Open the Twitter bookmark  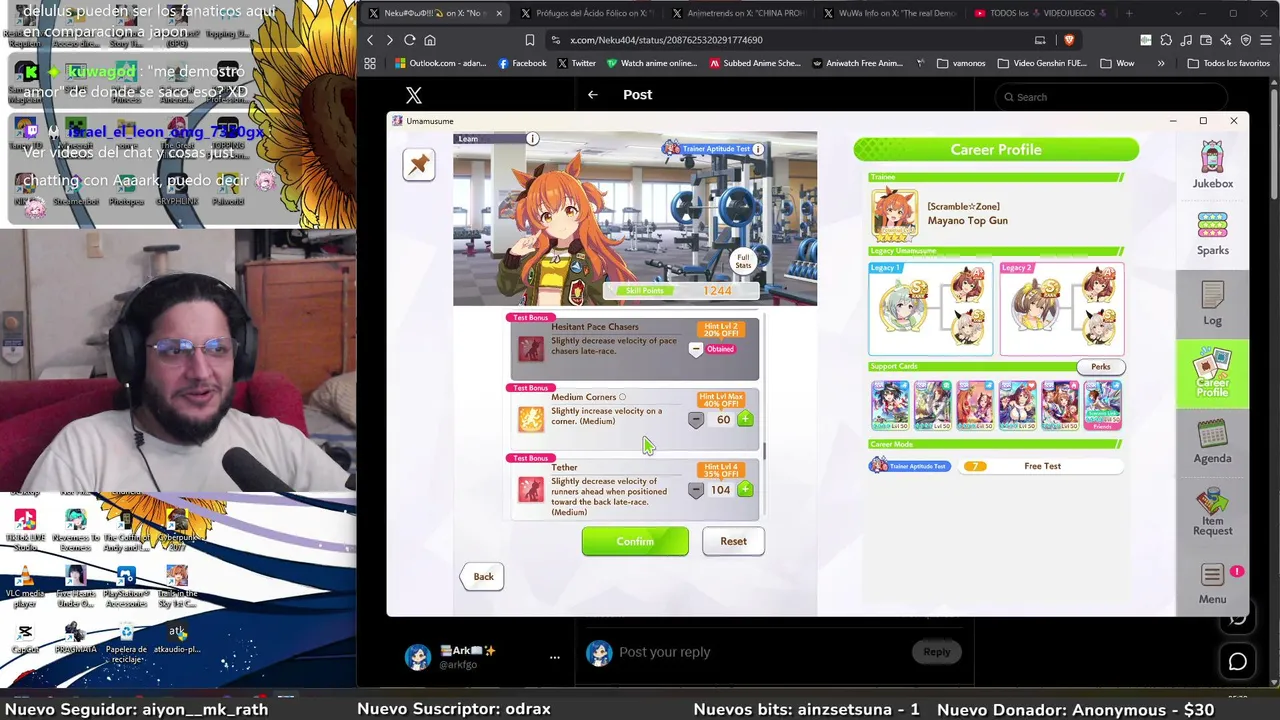point(576,63)
